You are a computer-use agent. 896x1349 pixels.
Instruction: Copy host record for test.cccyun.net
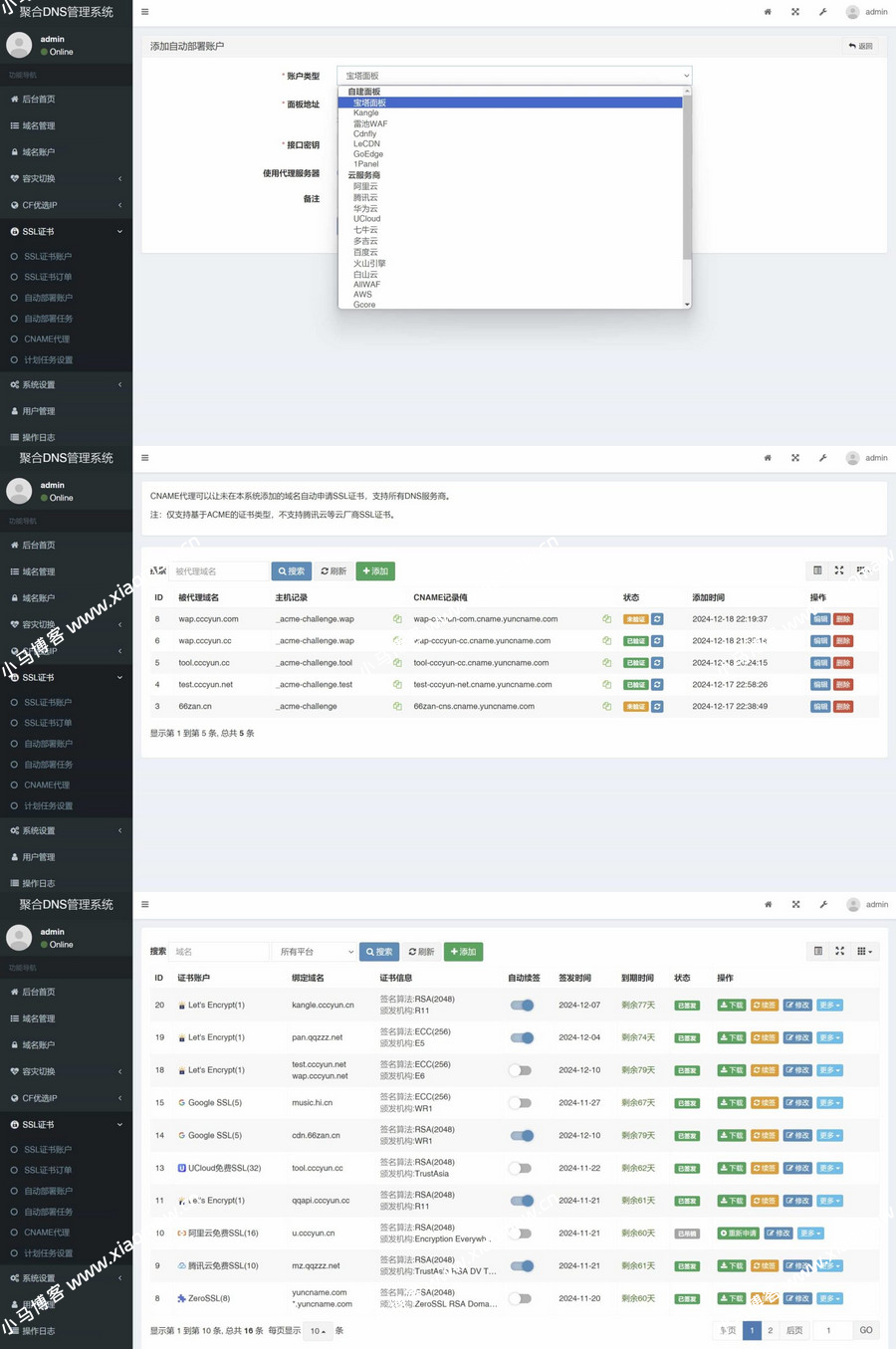tap(397, 685)
